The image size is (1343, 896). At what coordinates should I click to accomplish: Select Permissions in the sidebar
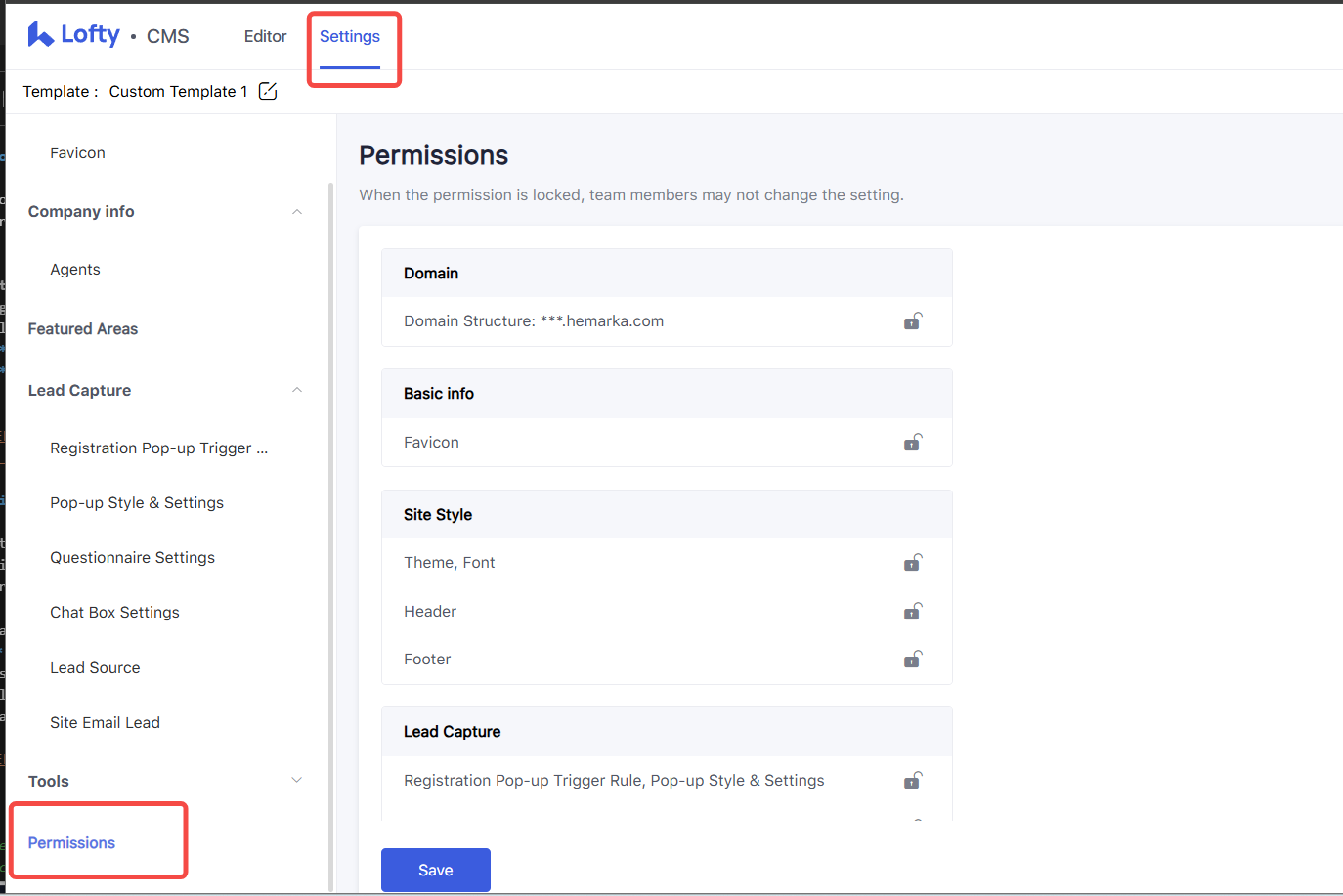click(71, 843)
